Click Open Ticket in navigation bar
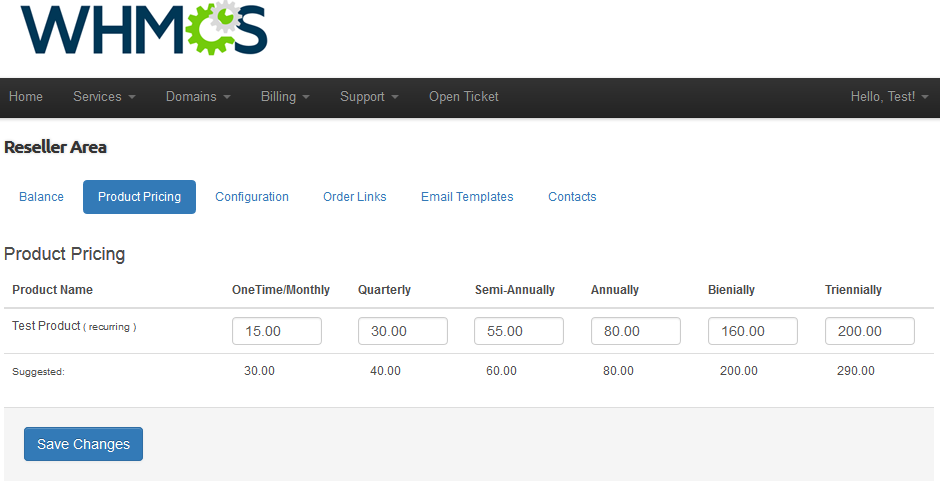The width and height of the screenshot is (940, 485). click(463, 97)
